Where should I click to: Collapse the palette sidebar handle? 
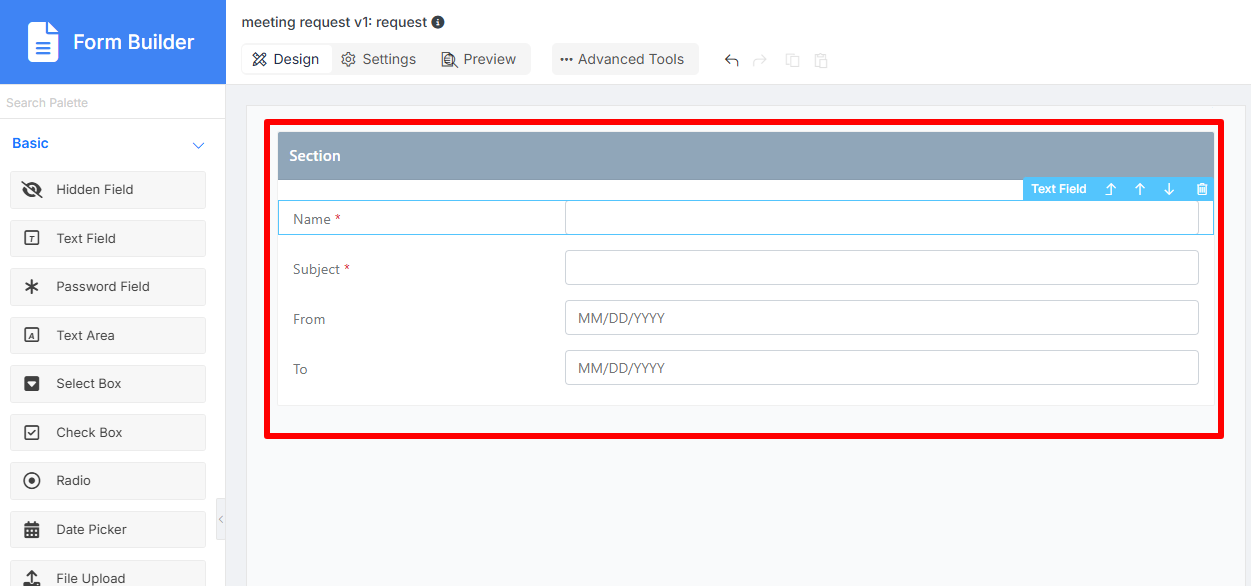221,519
